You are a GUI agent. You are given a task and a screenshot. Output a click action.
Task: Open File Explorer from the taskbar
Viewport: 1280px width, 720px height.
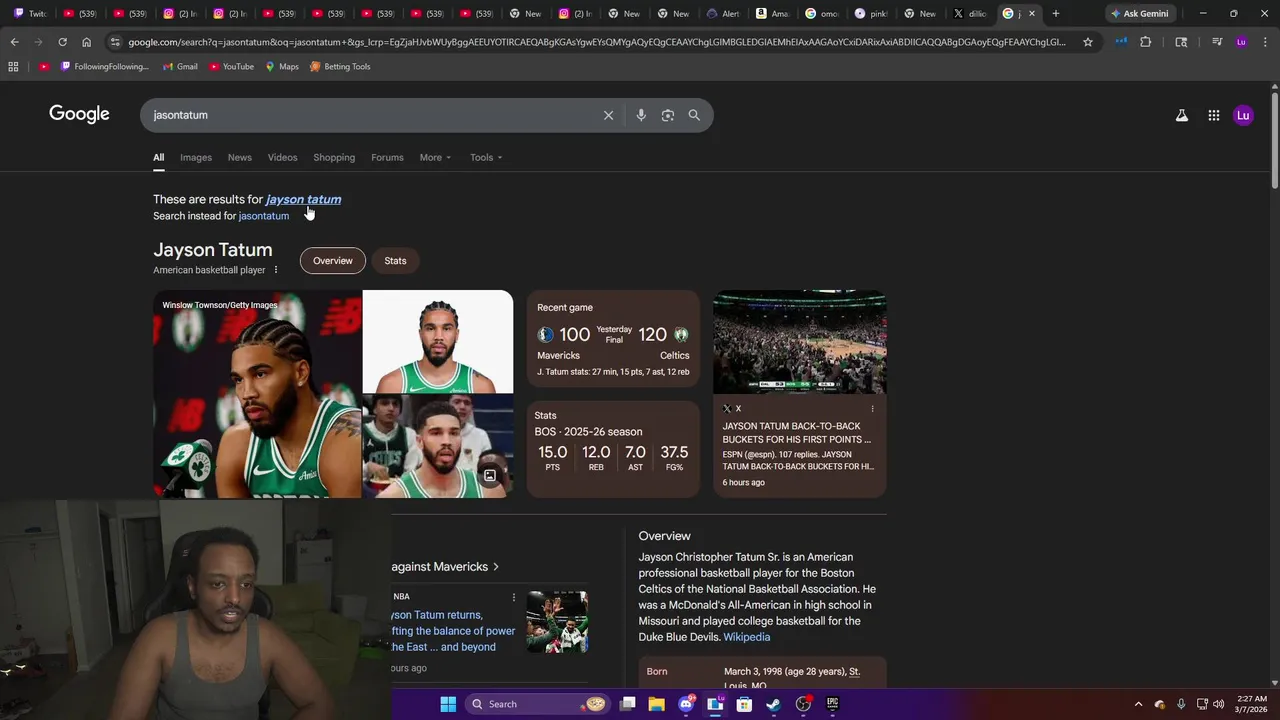tap(657, 704)
